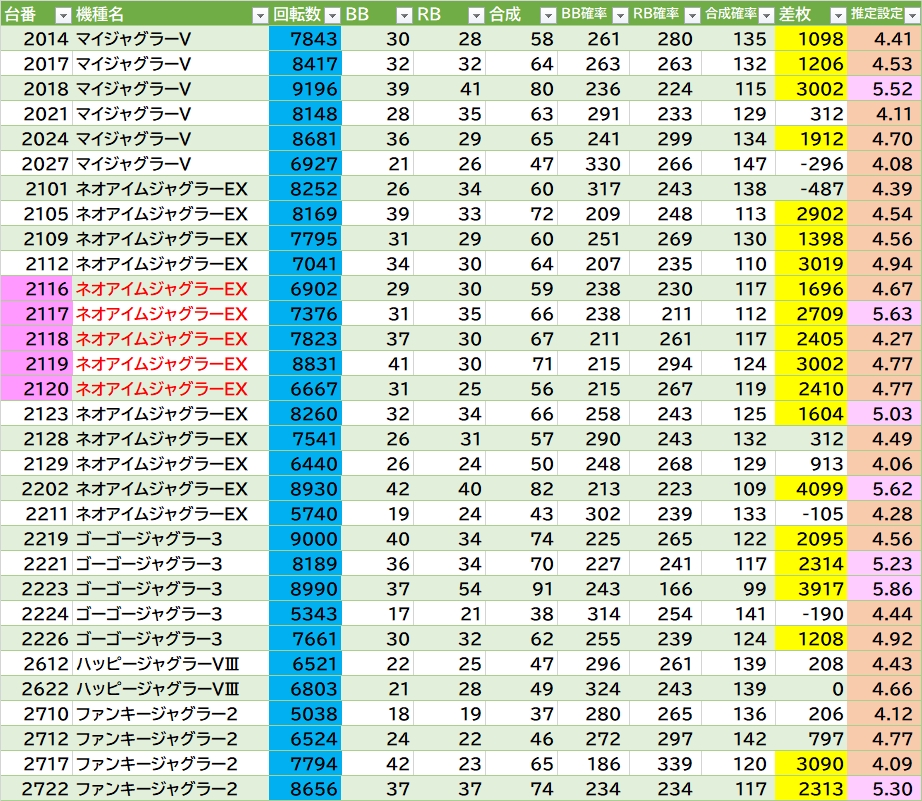The width and height of the screenshot is (922, 801).
Task: Open the BB column filter arrow
Action: coord(403,15)
